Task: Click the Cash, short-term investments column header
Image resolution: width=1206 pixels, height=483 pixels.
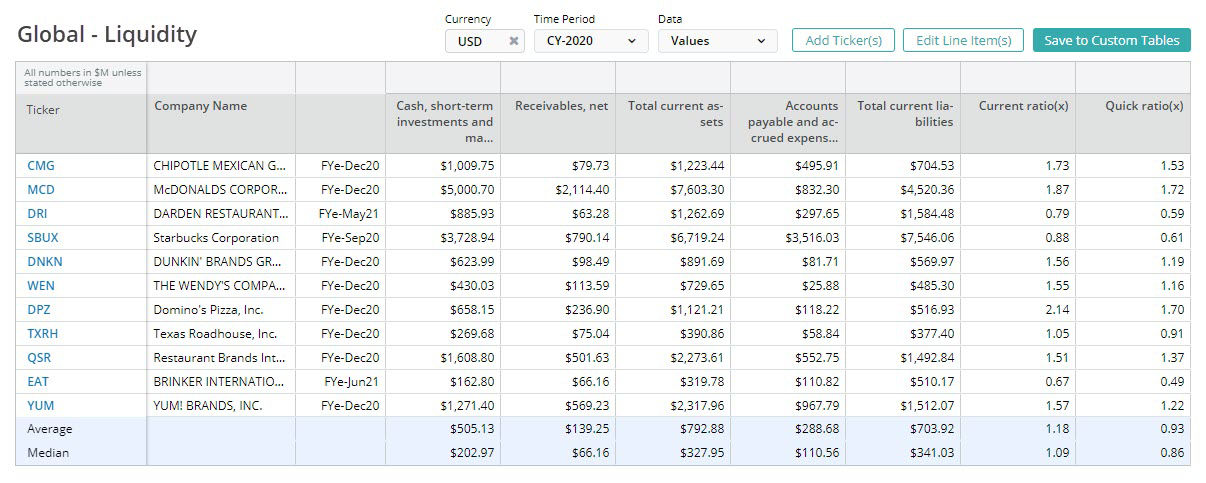Action: tap(443, 122)
